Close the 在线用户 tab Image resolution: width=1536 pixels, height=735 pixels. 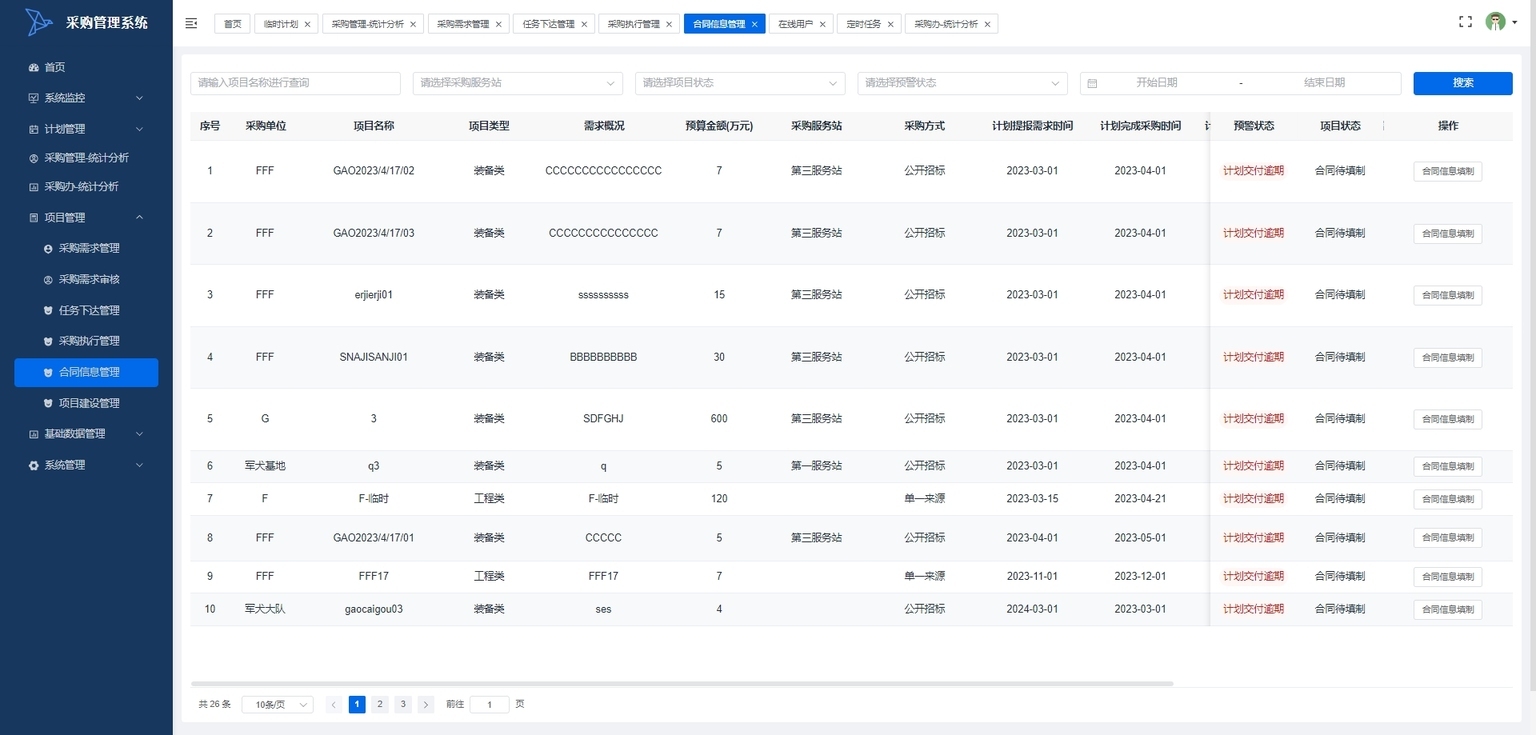(x=822, y=24)
